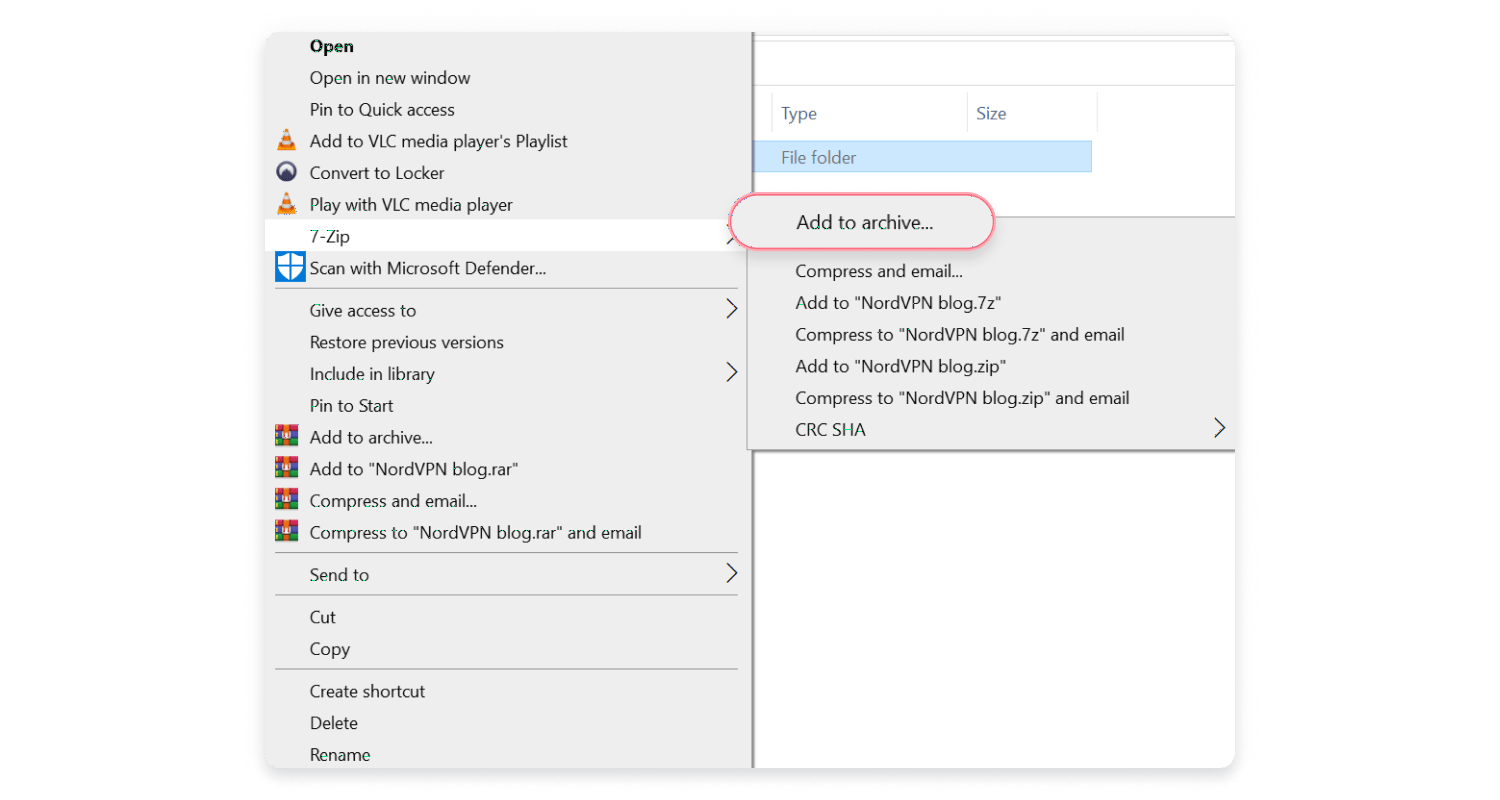Expand the Include in library submenu arrow

coord(731,373)
